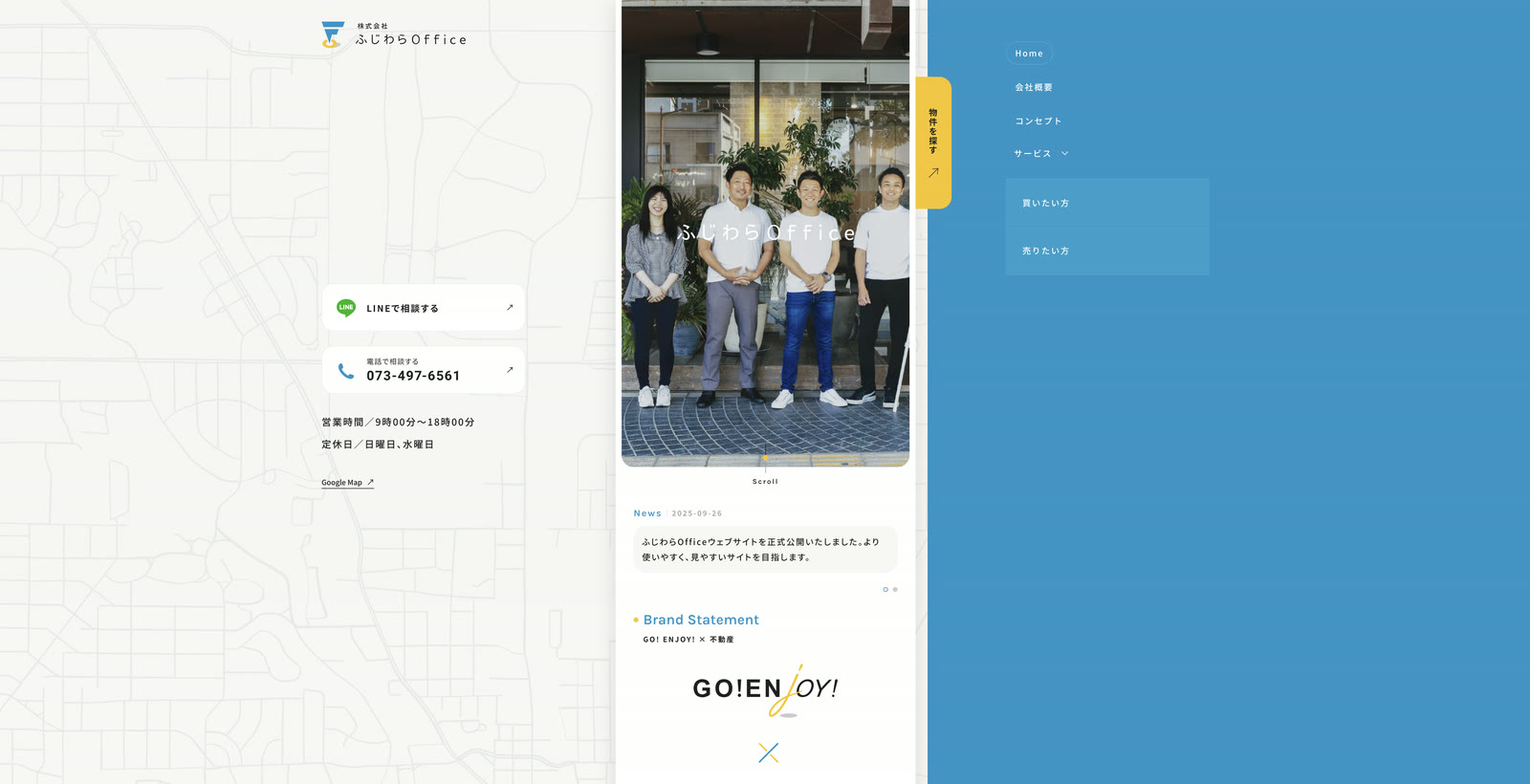The height and width of the screenshot is (784, 1530).
Task: Click the green LINE icon
Action: click(346, 308)
